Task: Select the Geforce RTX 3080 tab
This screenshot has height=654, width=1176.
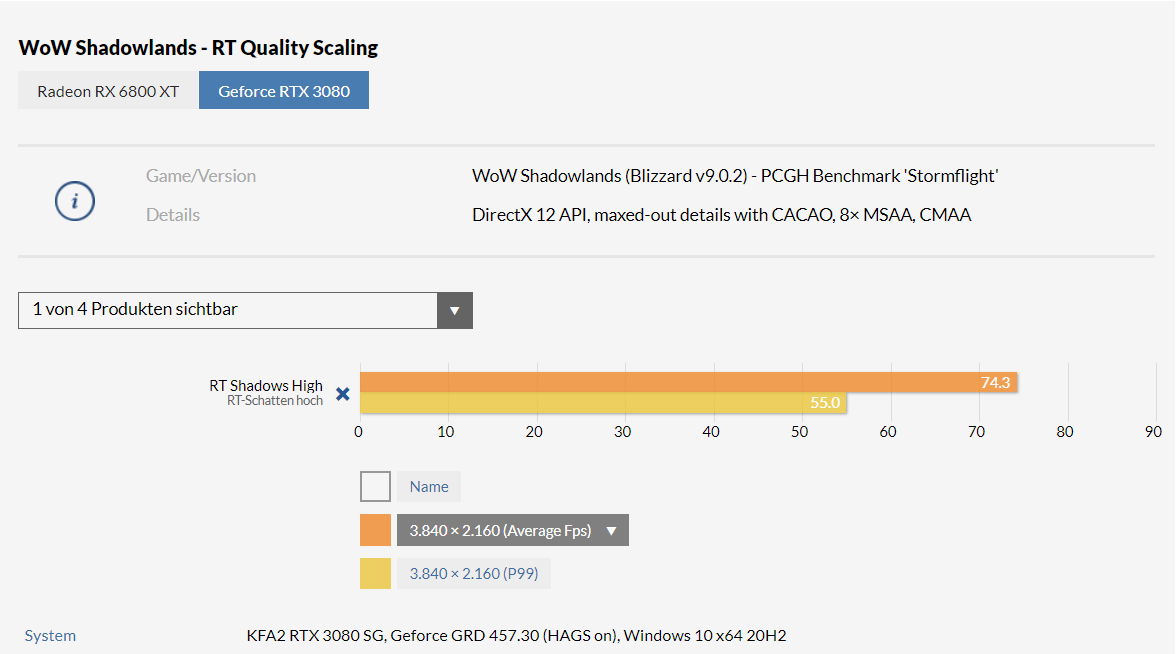Action: coord(284,91)
